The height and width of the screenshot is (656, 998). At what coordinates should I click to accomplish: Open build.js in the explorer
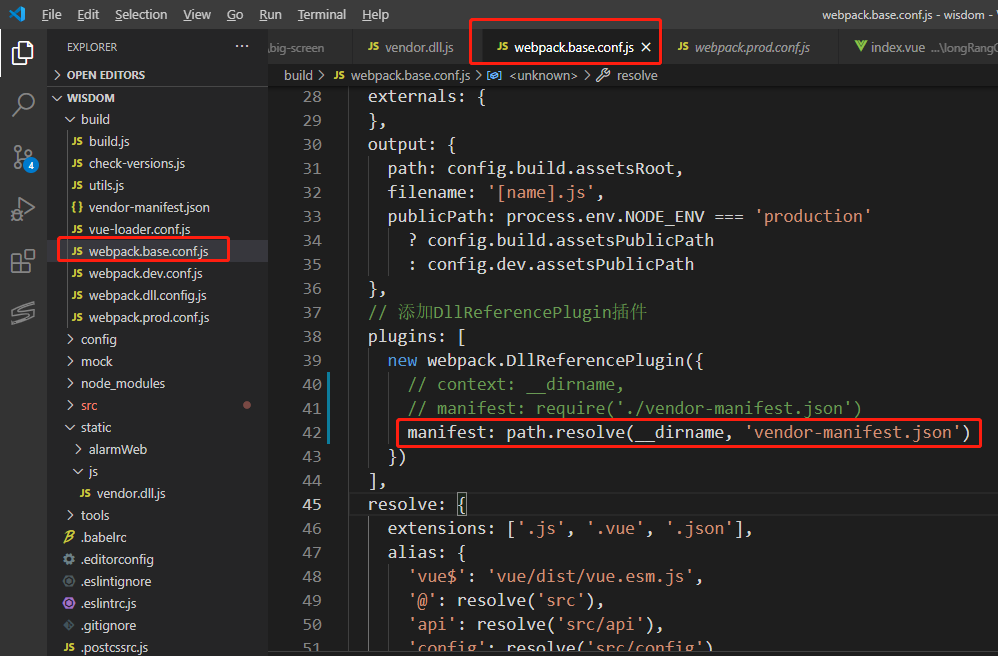point(157,141)
